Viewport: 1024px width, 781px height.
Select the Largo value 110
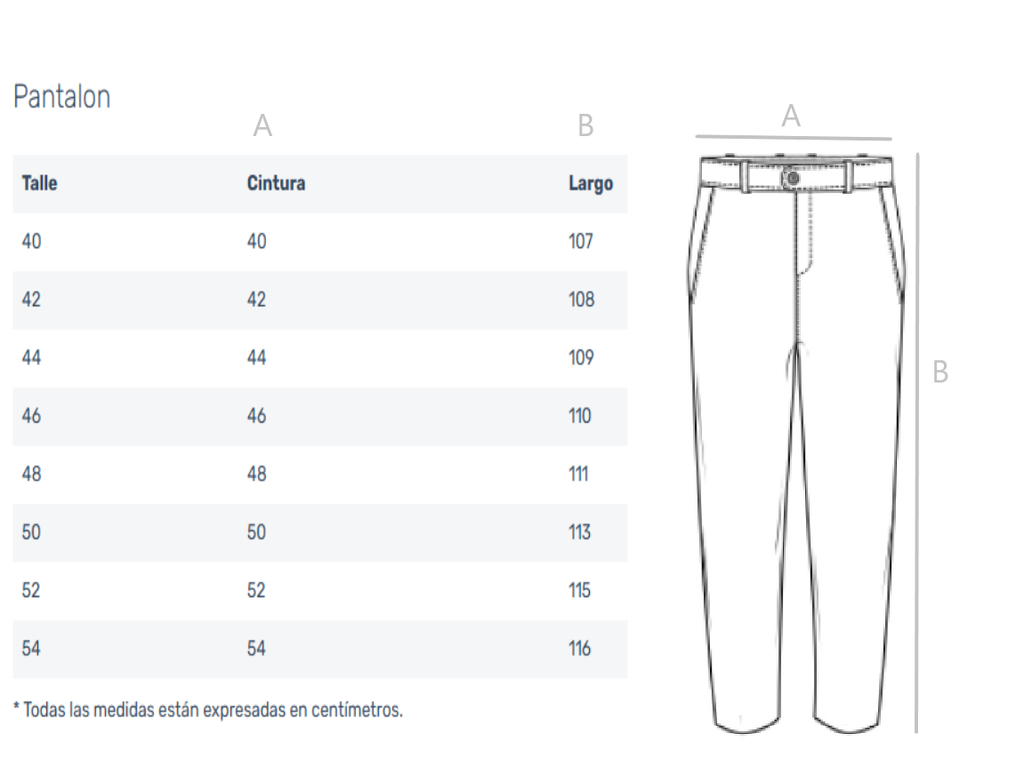click(580, 416)
